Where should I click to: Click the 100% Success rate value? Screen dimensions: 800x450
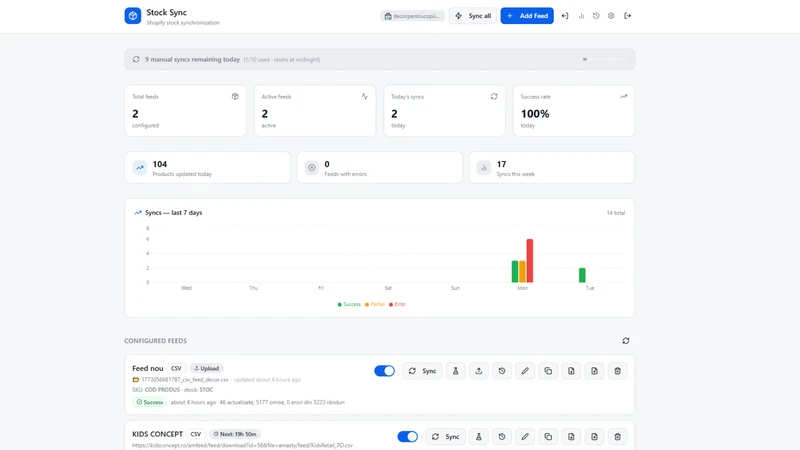coord(535,114)
